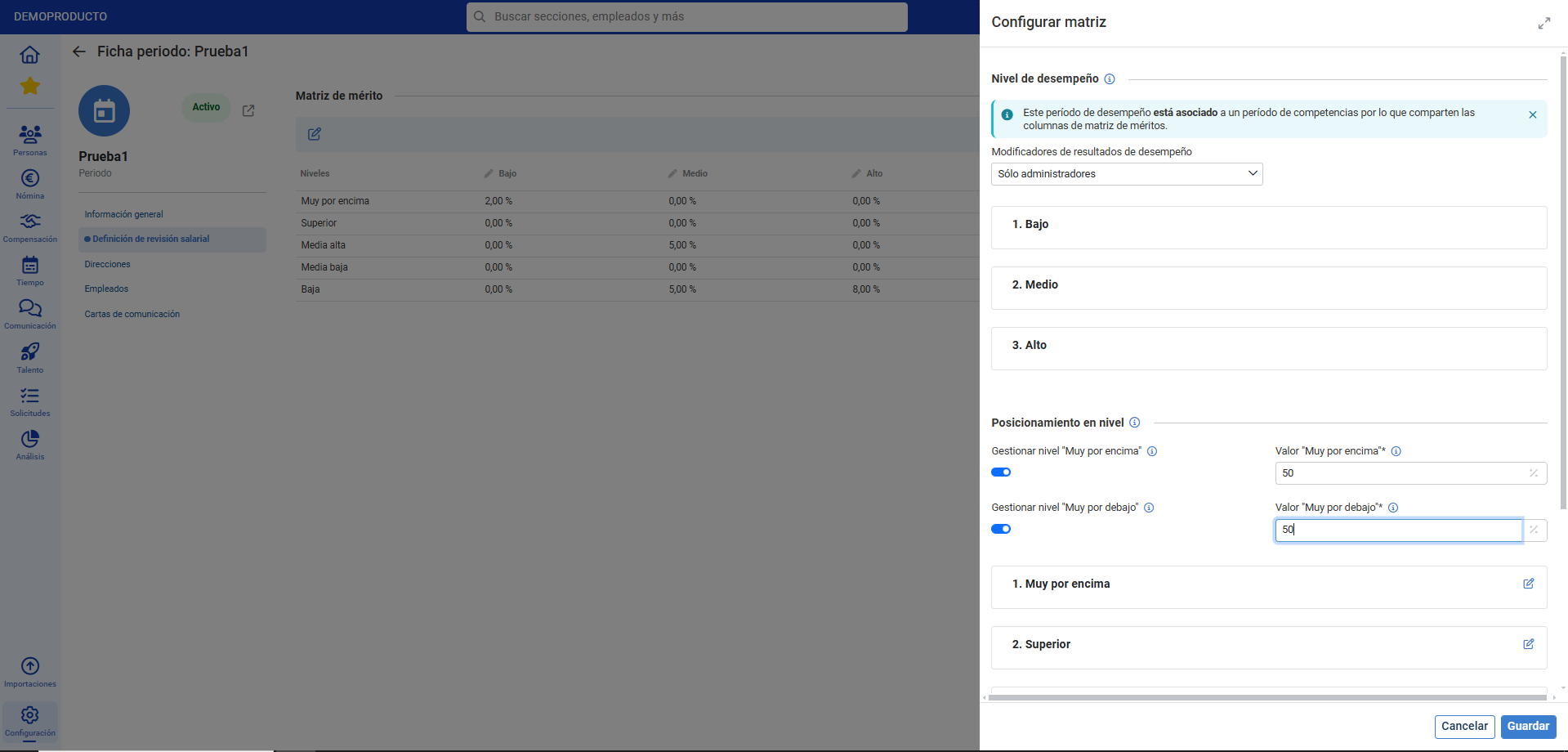1568x752 pixels.
Task: Select the Media alta row label
Action: point(323,245)
